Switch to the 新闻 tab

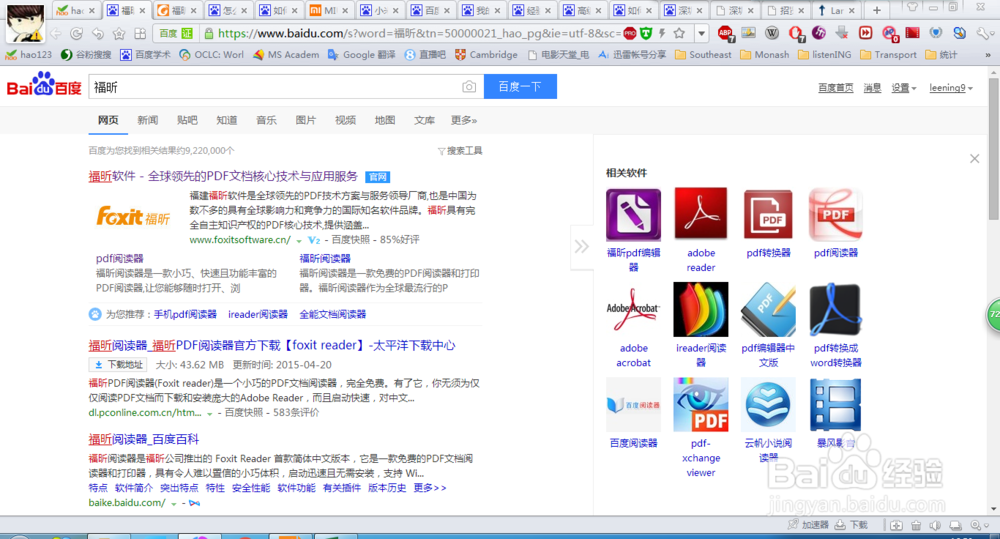tap(147, 120)
